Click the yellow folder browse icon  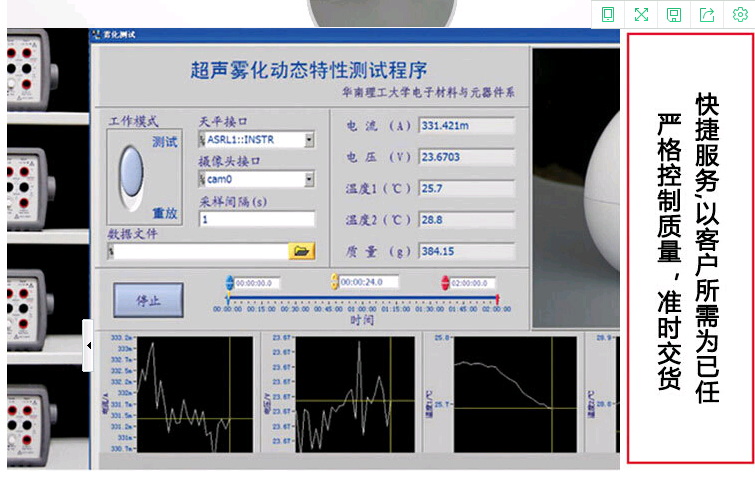[x=302, y=251]
